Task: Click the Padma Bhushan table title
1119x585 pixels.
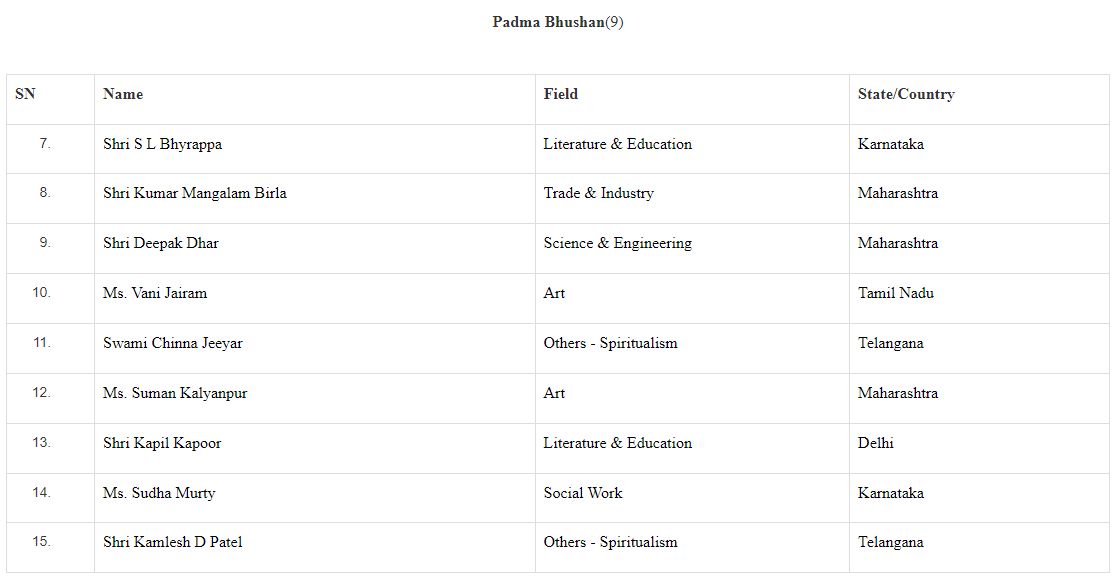Action: tap(557, 22)
